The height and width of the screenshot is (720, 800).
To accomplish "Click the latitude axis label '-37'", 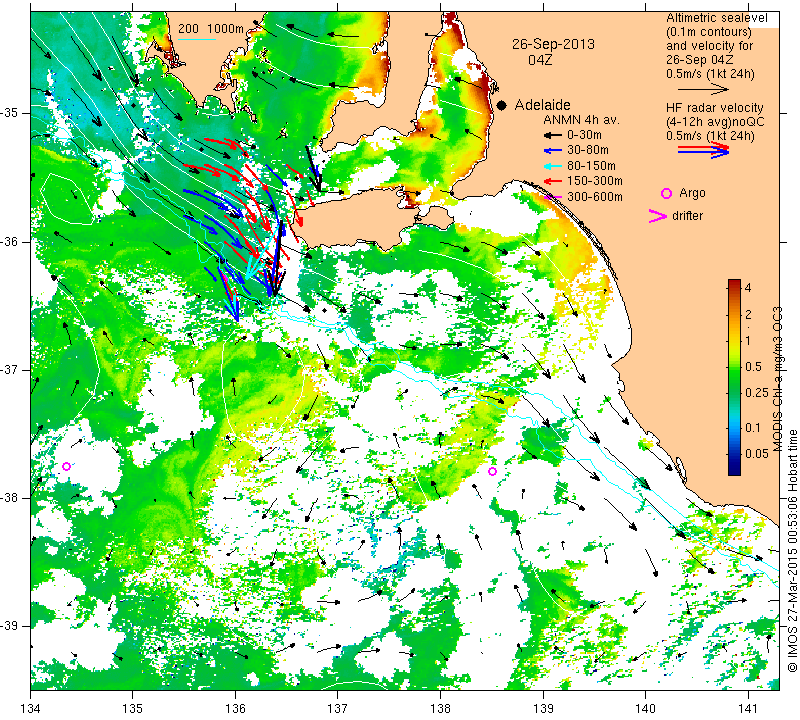I will [x=10, y=369].
